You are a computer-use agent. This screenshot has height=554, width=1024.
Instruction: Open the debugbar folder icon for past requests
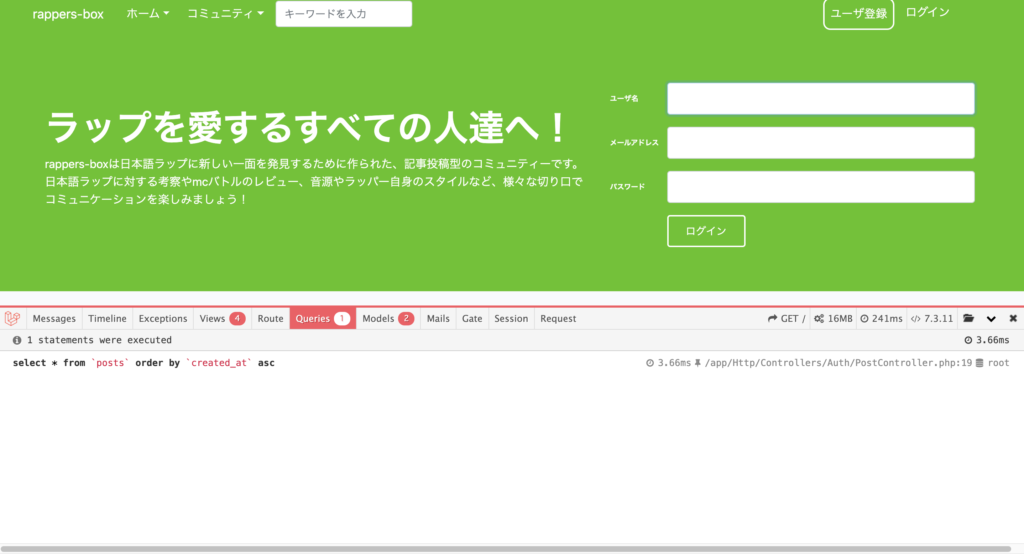click(968, 318)
